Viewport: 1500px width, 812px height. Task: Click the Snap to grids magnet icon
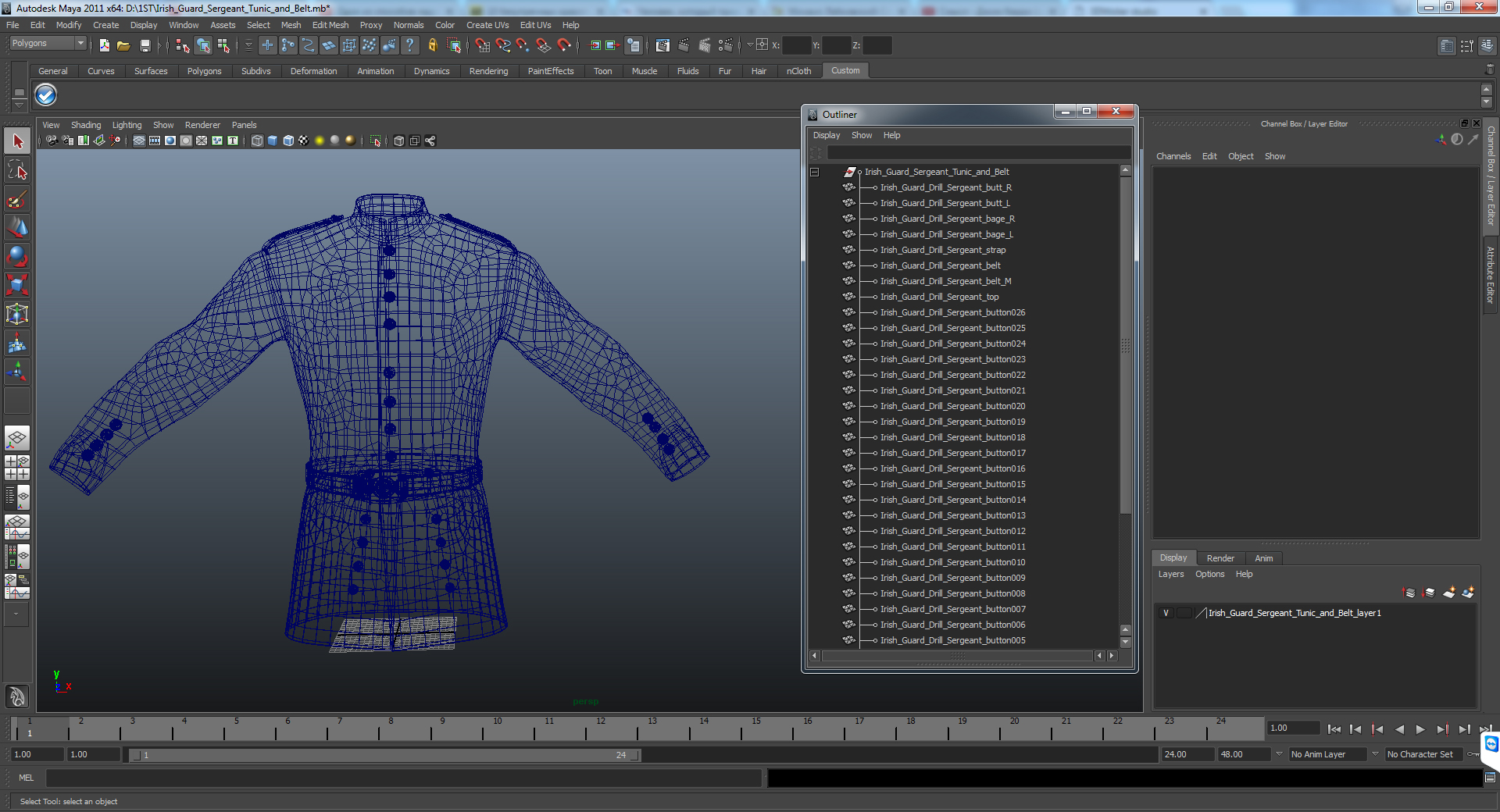click(482, 46)
